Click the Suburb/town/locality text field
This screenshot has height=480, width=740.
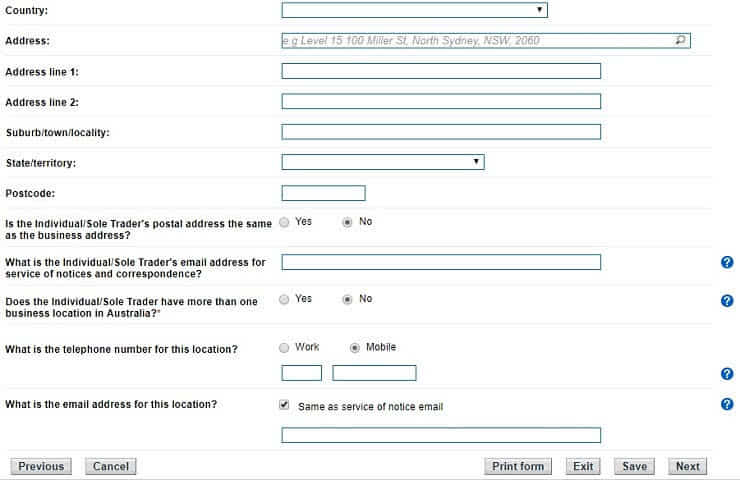(x=441, y=132)
